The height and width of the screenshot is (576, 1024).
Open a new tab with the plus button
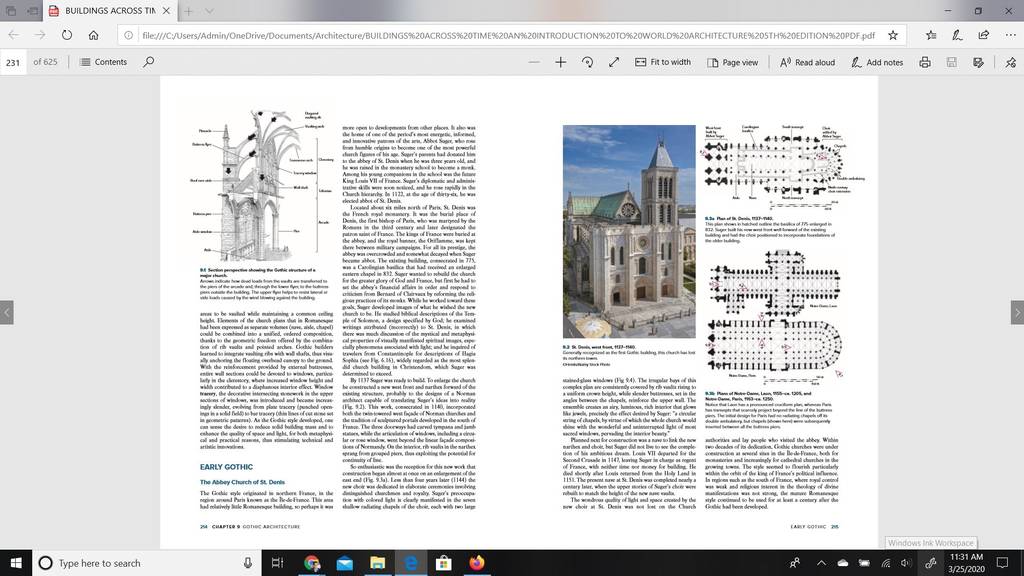point(188,11)
